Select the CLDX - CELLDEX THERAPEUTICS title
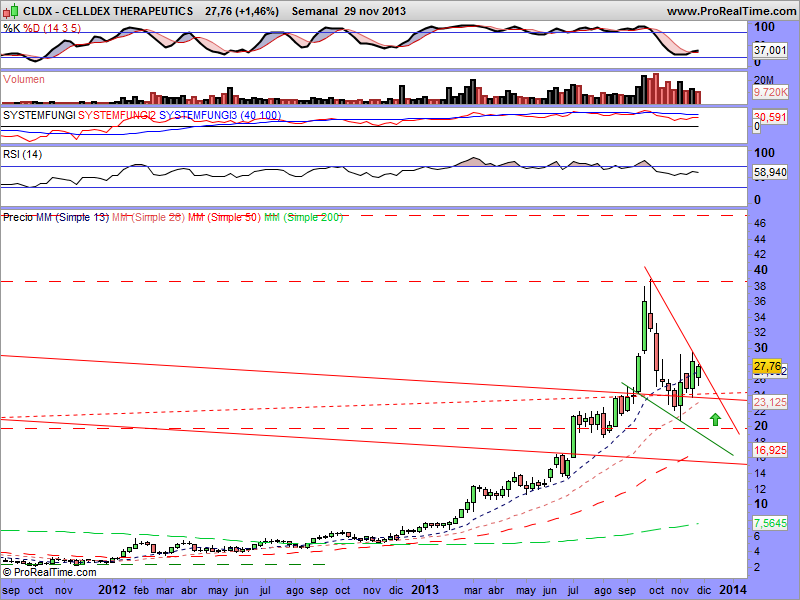 [x=108, y=11]
